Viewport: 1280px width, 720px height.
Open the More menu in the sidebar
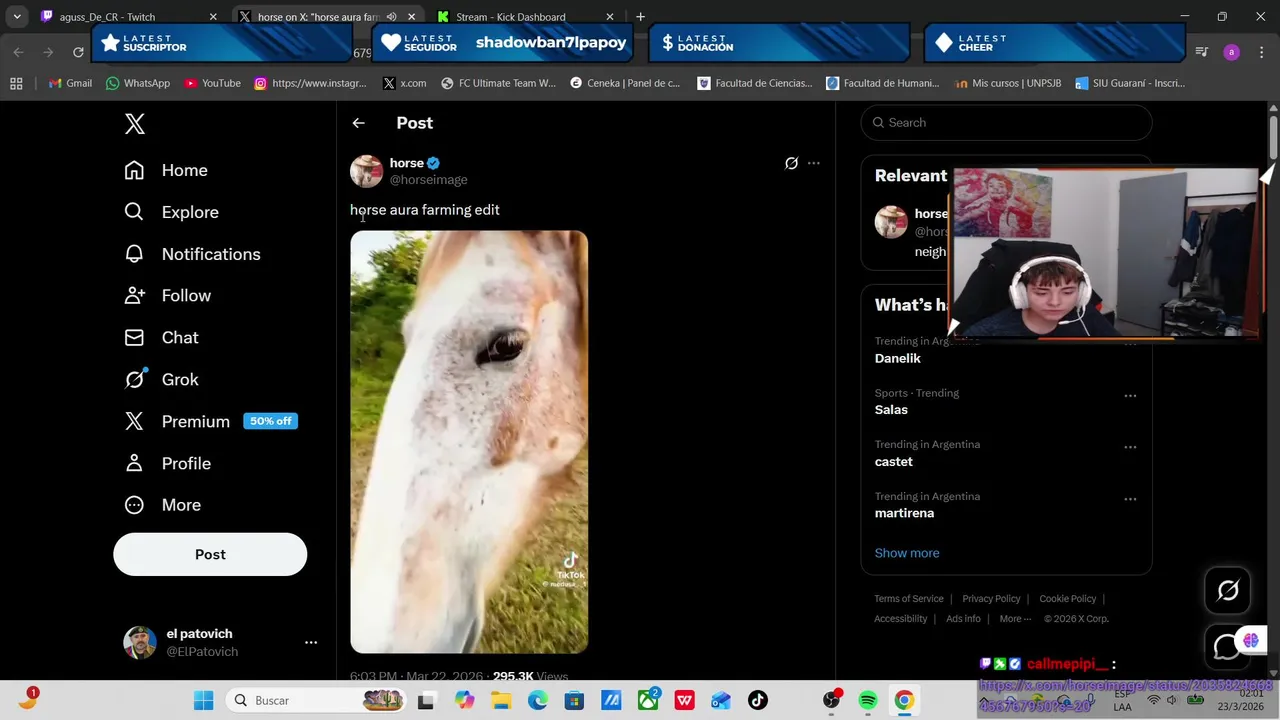162,505
